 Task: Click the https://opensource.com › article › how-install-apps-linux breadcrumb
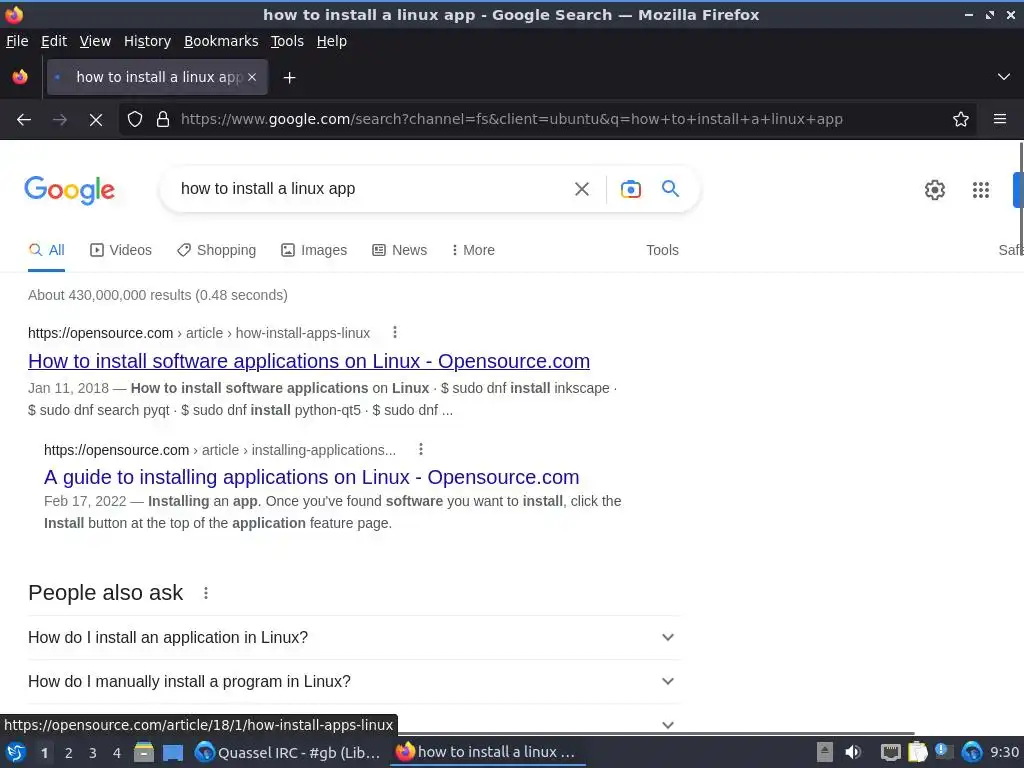coord(199,333)
